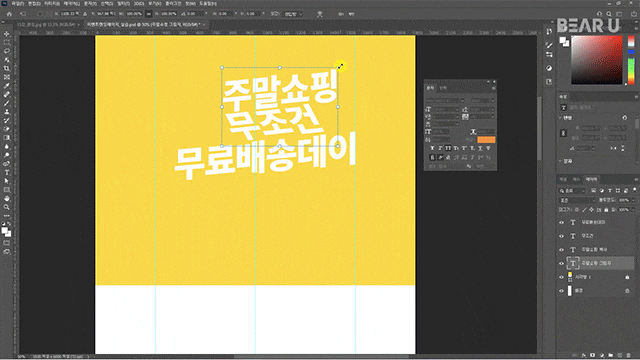Image resolution: width=640 pixels, height=360 pixels.
Task: Open the layer blend mode dropdown
Action: click(577, 200)
